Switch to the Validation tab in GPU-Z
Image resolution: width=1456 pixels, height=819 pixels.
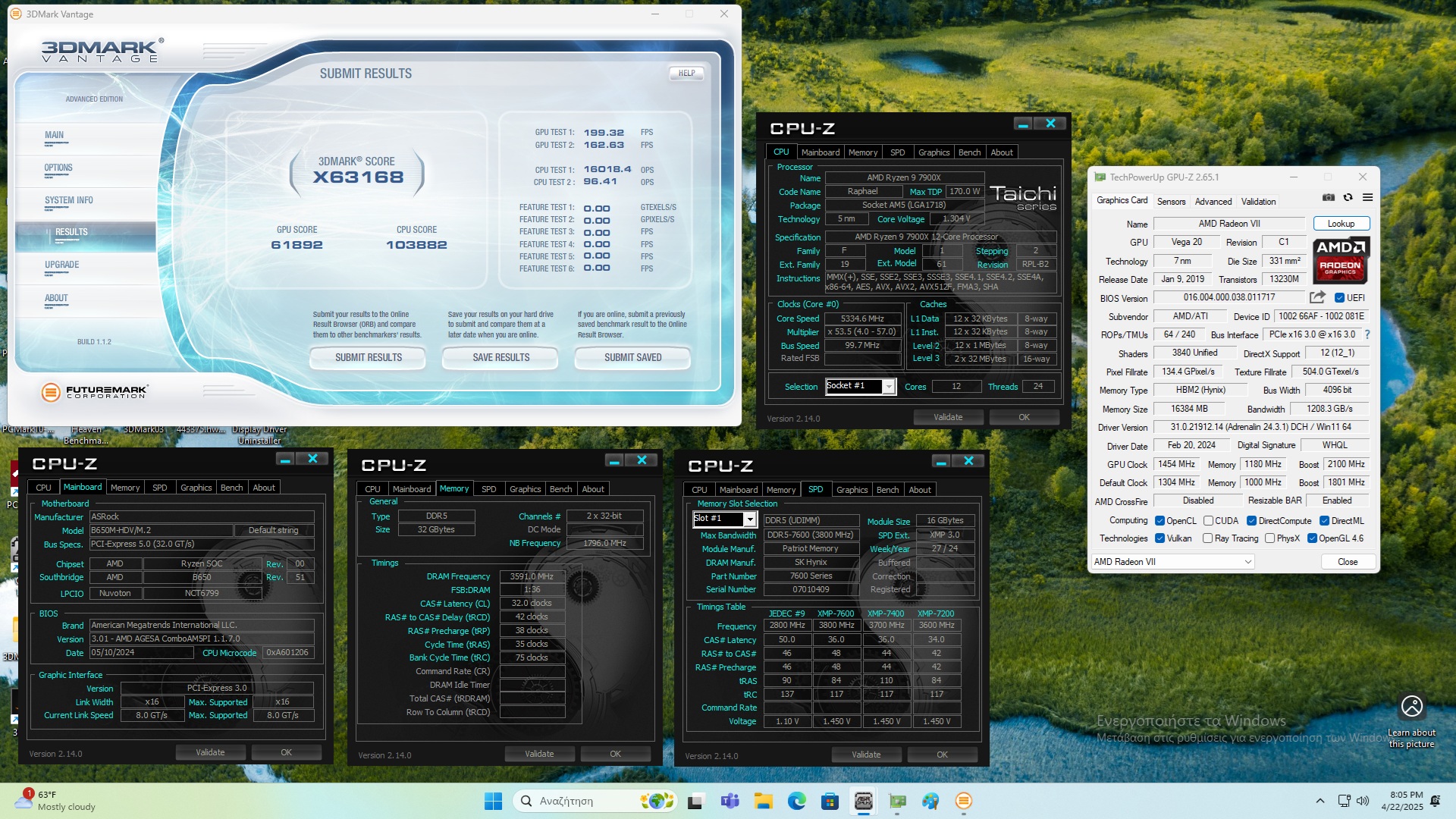[1258, 202]
